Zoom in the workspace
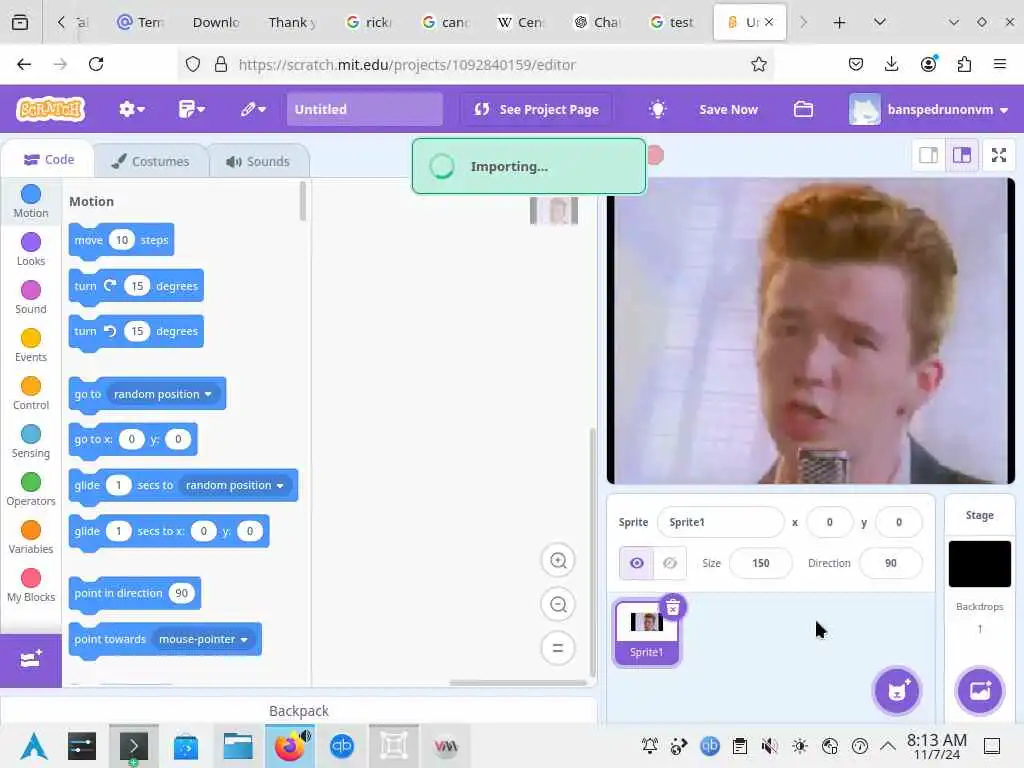 coord(558,560)
